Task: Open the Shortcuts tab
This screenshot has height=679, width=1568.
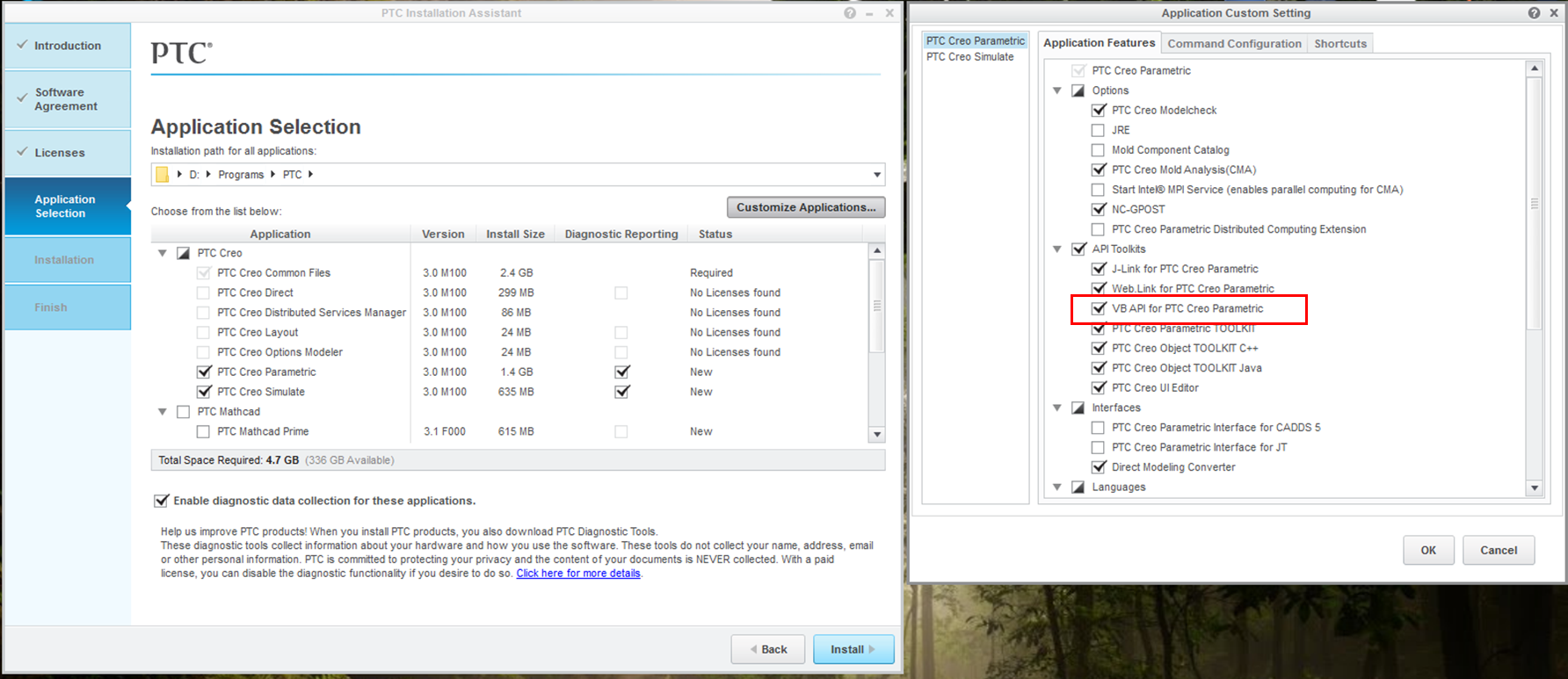Action: point(1340,44)
